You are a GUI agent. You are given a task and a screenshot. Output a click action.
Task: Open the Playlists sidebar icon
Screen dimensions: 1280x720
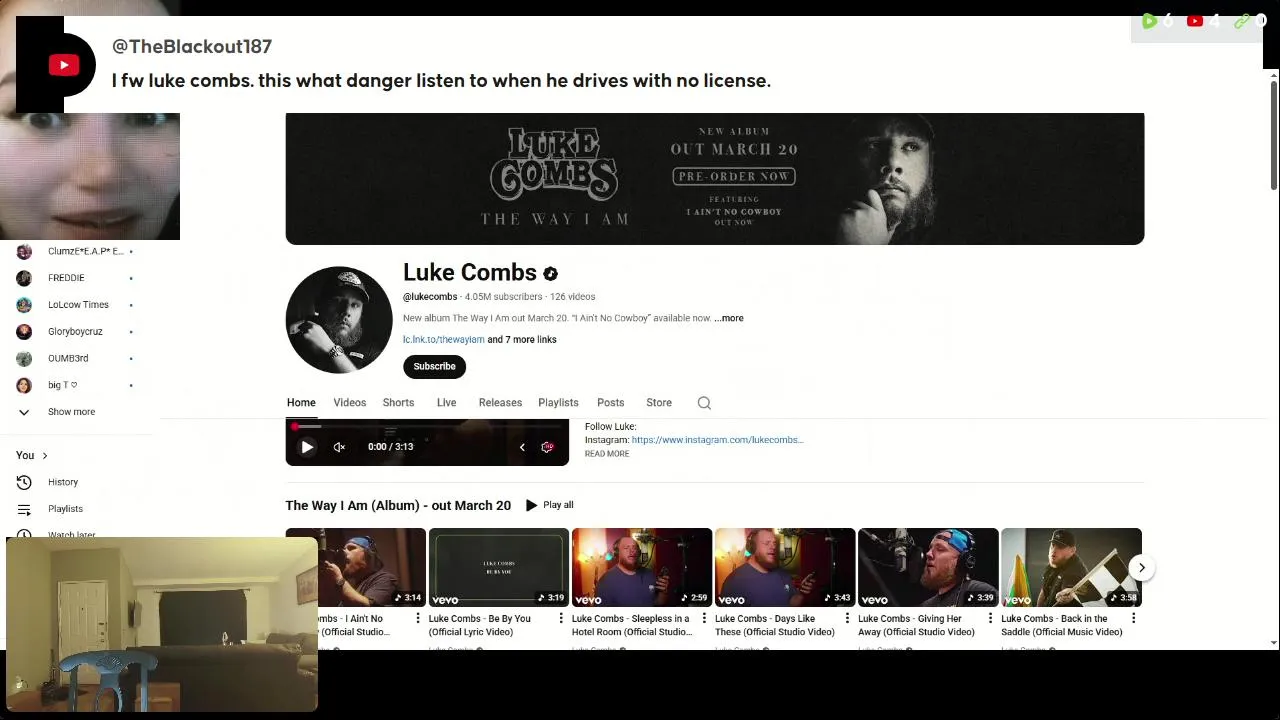click(24, 509)
